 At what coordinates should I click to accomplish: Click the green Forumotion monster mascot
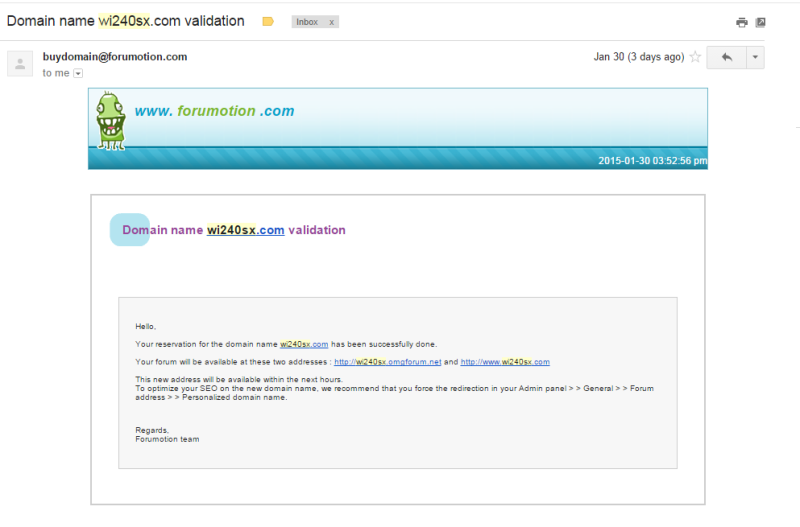point(111,121)
